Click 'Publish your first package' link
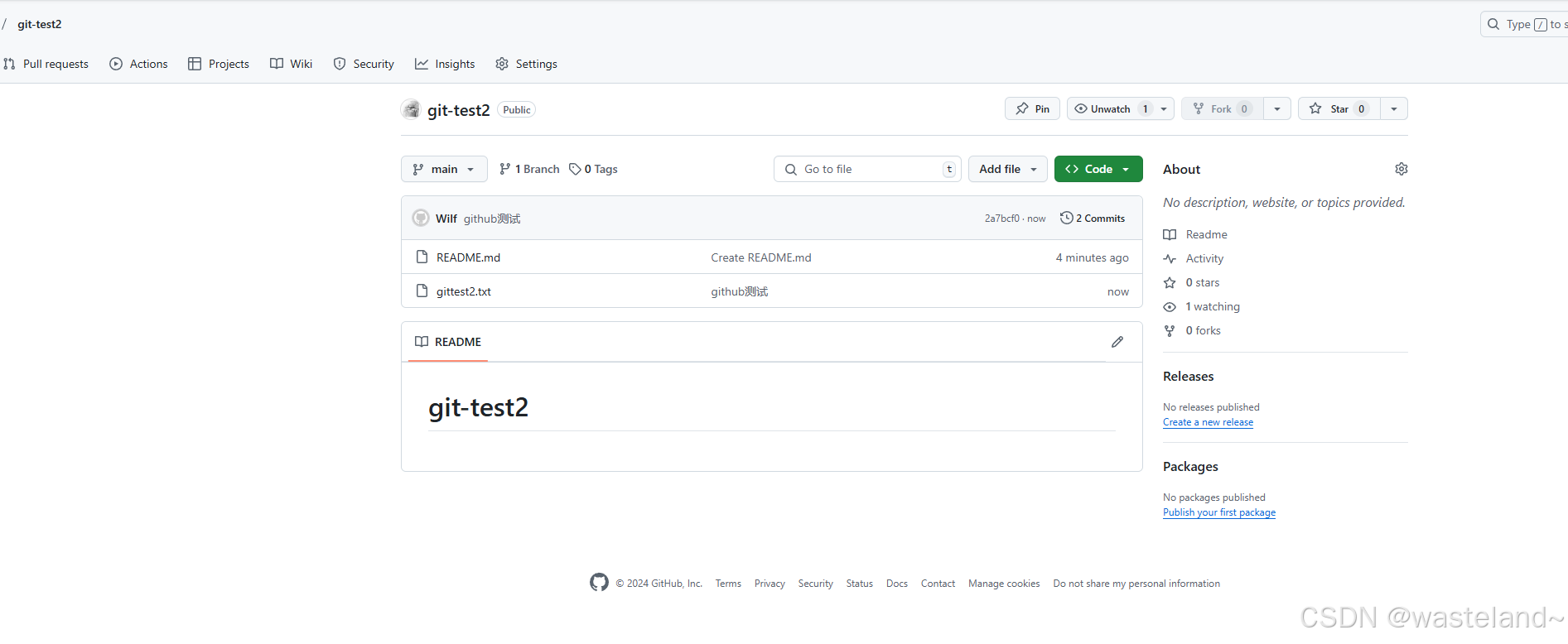The height and width of the screenshot is (644, 1568). pos(1219,512)
